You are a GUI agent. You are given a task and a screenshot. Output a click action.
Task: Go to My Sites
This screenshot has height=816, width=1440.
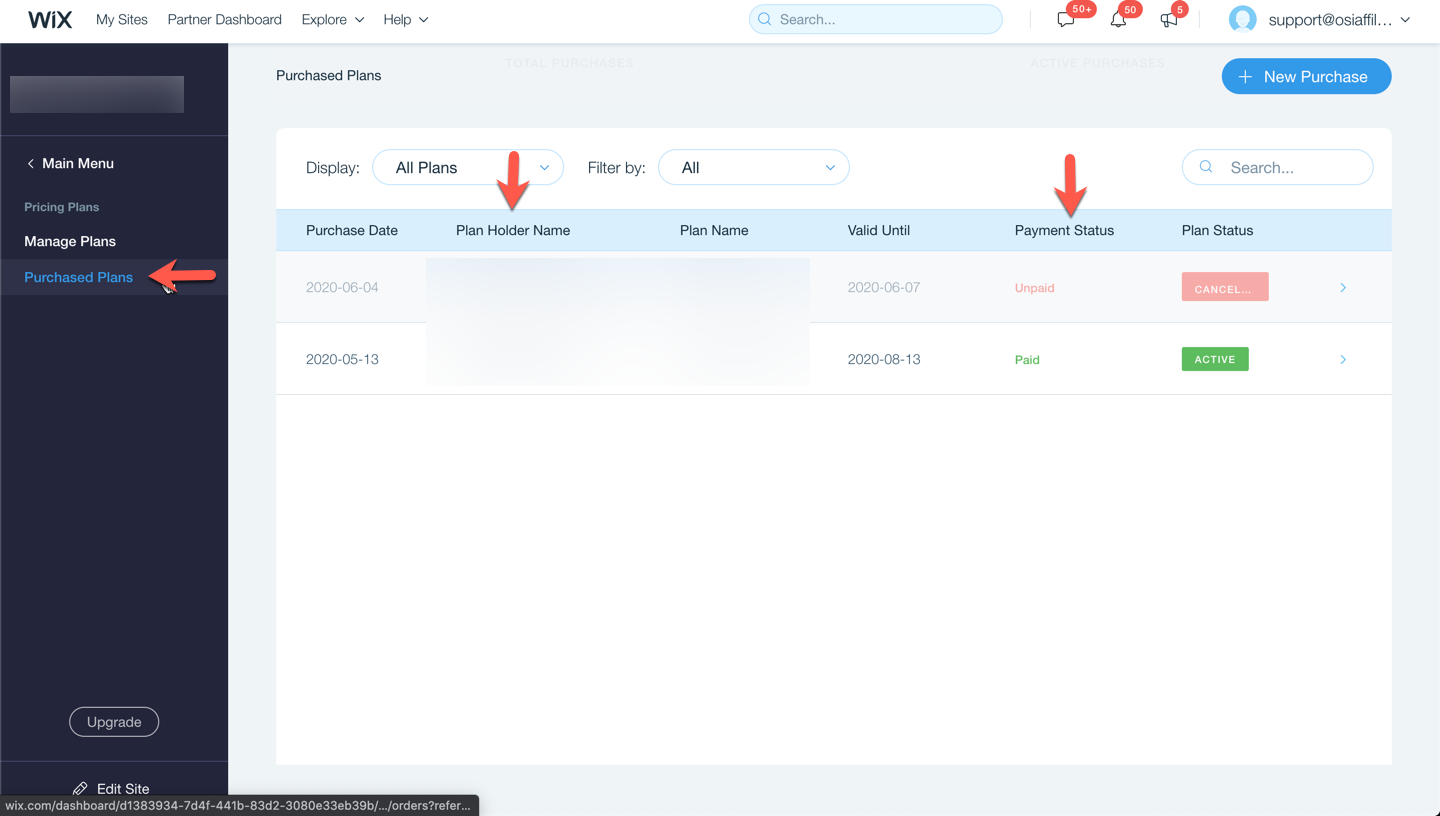122,19
